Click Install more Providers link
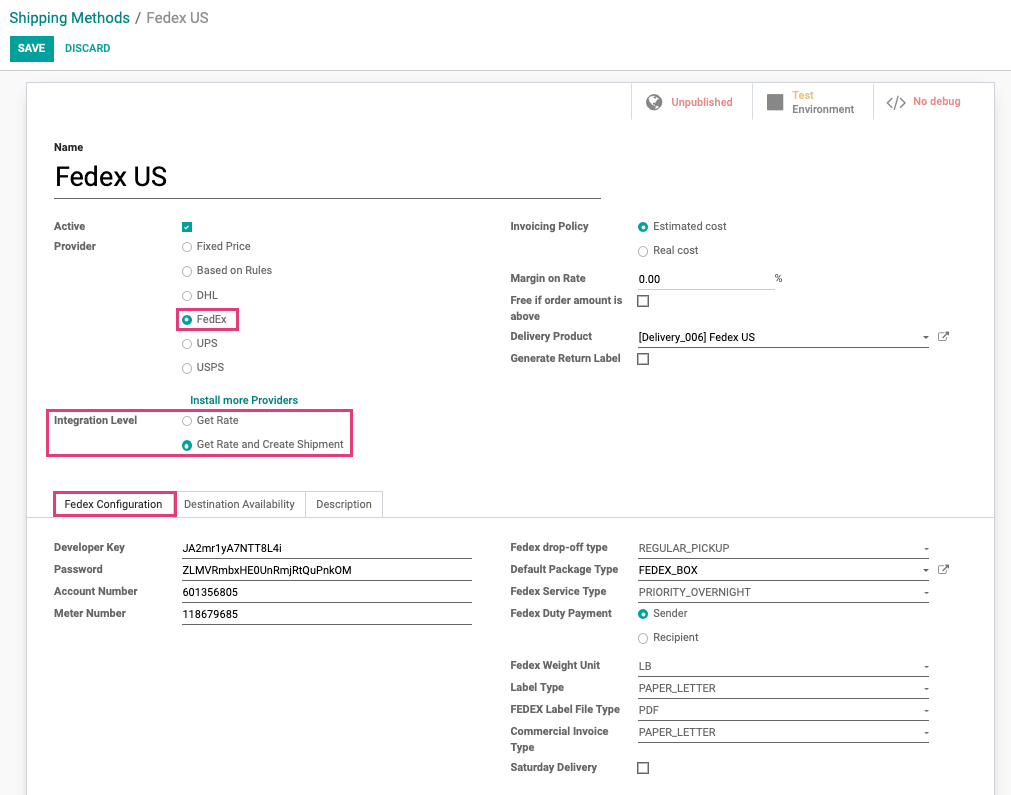1011x795 pixels. 244,400
